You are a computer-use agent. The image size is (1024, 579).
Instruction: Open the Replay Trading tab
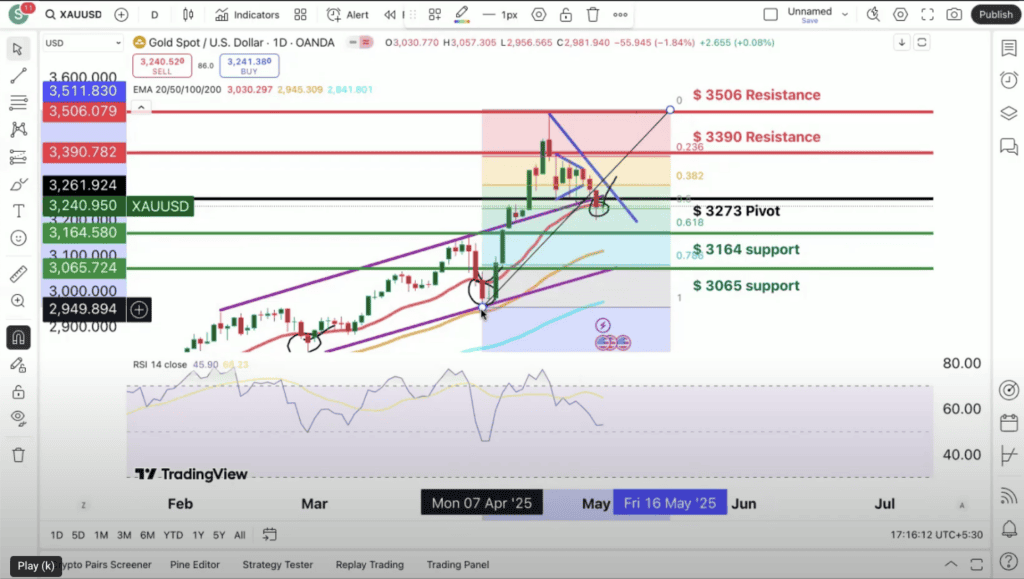pos(370,565)
